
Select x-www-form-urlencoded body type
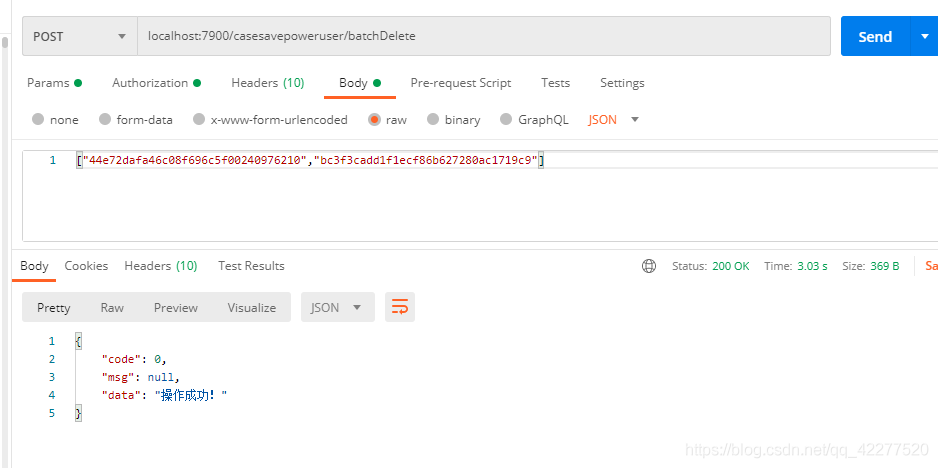(x=270, y=120)
